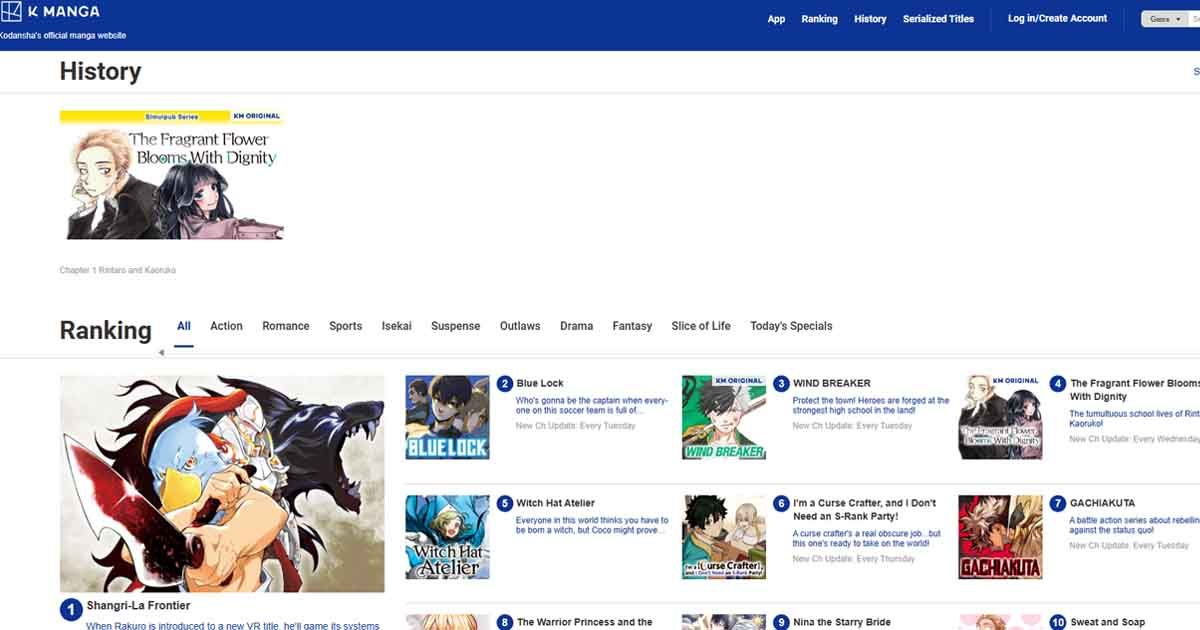Click the rank 7 badge beside GACHIAKUTA
This screenshot has height=630, width=1200.
point(1058,503)
